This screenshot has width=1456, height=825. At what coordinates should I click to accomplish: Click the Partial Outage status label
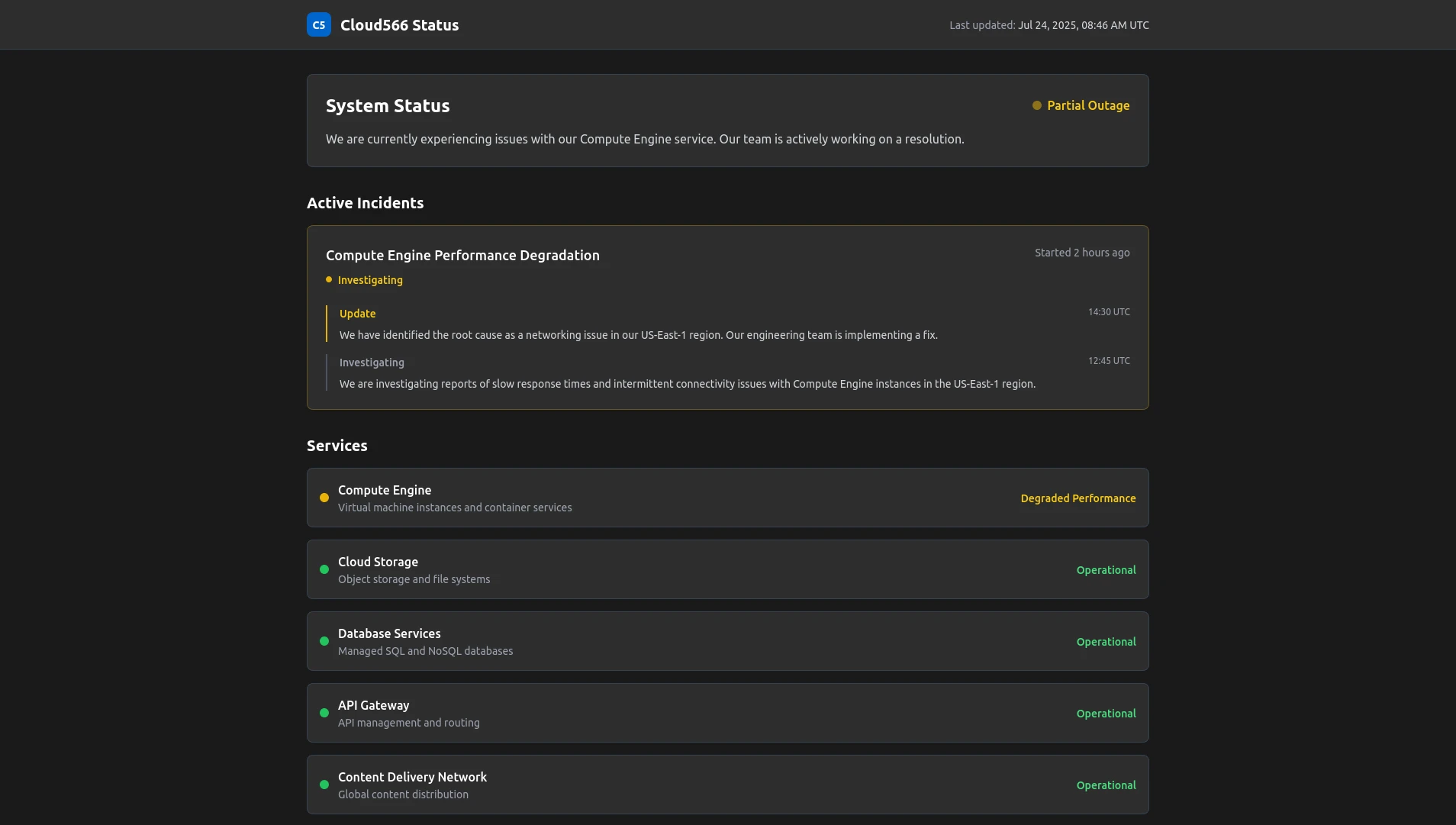1088,105
